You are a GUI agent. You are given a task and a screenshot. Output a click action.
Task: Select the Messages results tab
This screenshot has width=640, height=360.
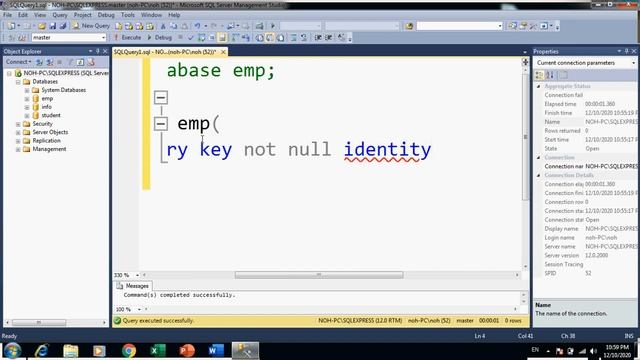(133, 286)
